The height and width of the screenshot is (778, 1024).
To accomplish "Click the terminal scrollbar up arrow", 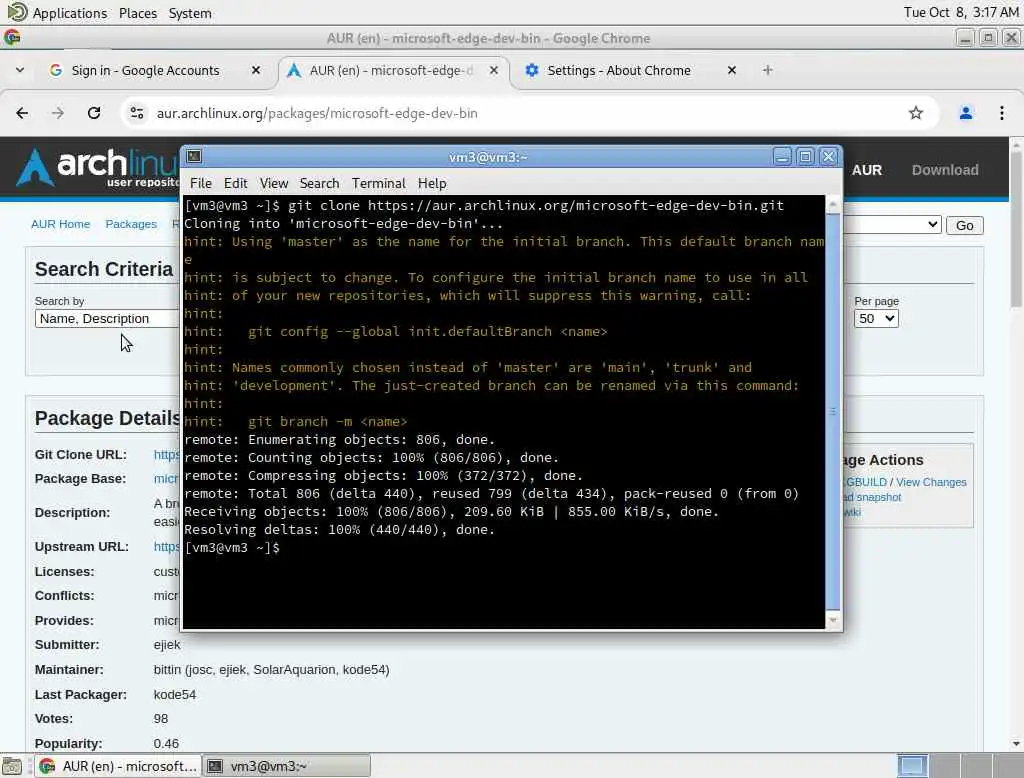I will point(833,204).
